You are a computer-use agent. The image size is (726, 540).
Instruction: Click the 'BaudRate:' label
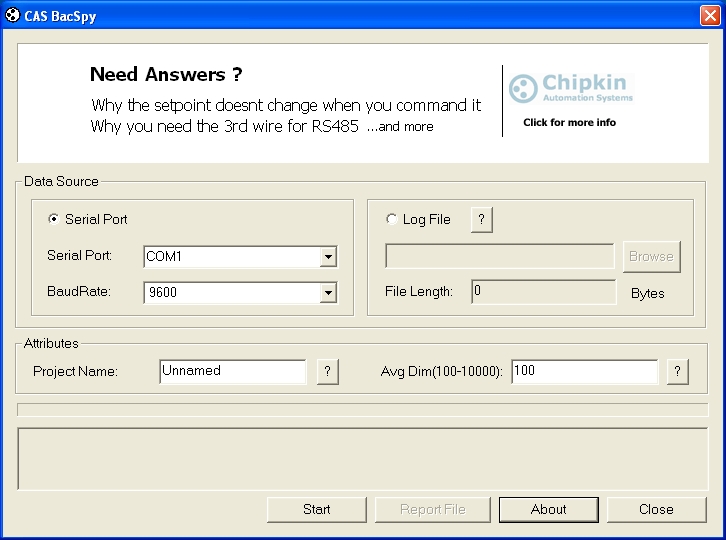(x=79, y=291)
